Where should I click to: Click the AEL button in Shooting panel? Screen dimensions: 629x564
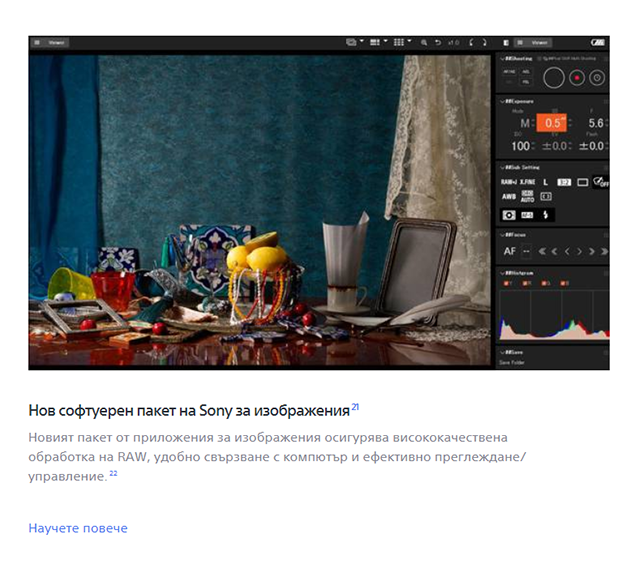click(x=526, y=72)
